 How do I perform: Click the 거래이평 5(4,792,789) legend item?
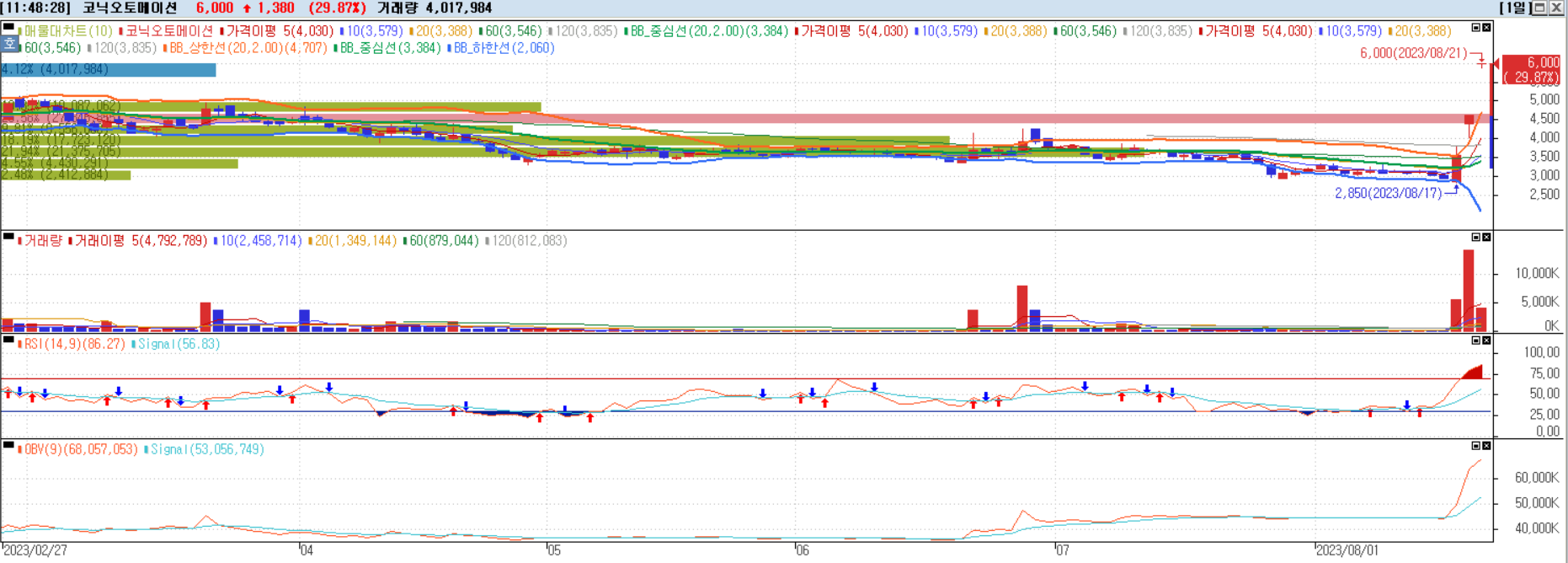[138, 241]
